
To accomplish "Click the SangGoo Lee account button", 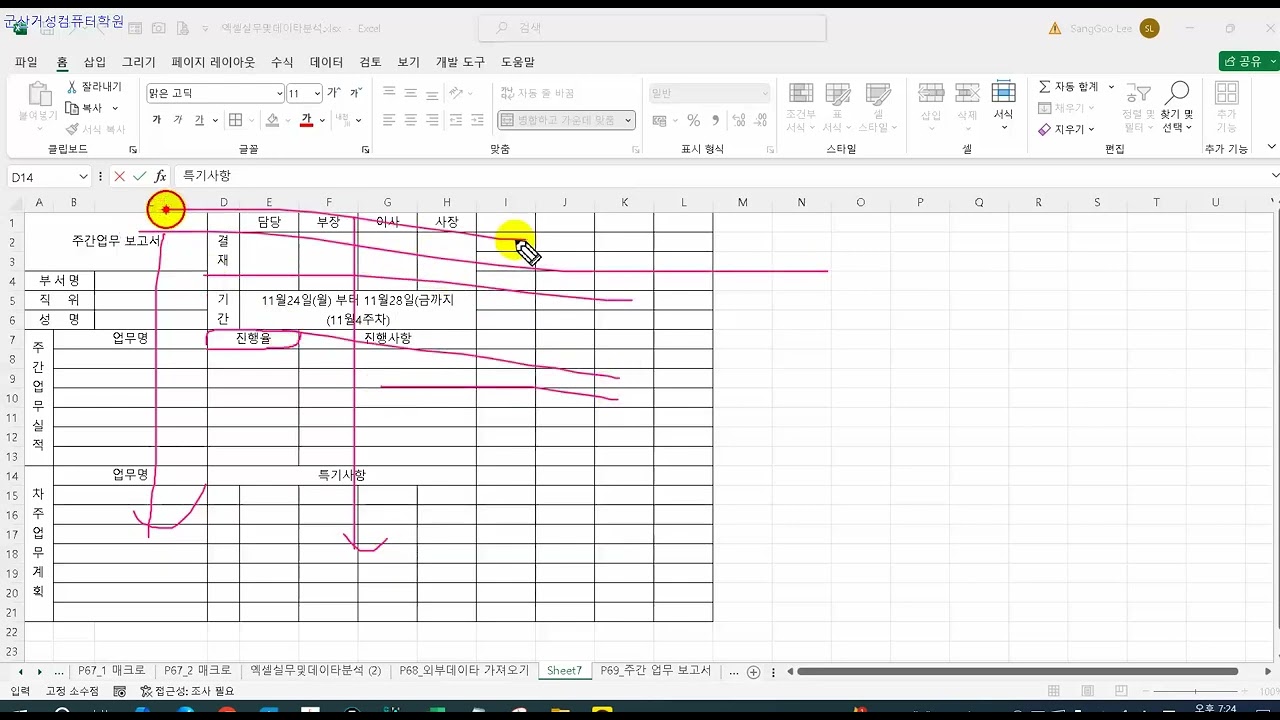I will (1115, 28).
